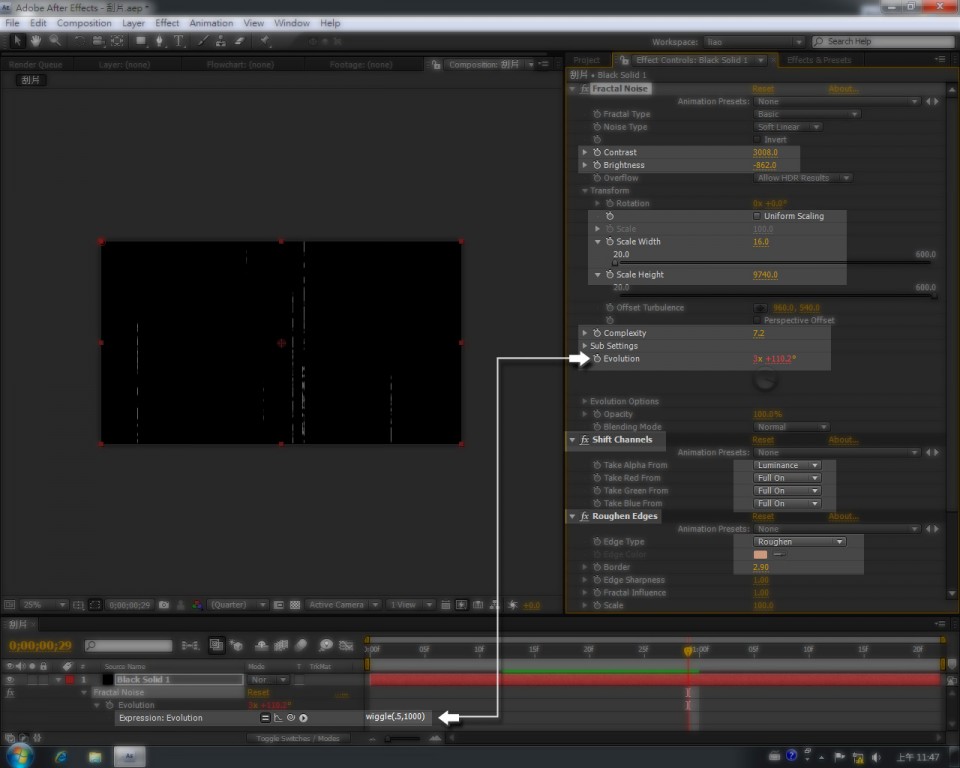
Task: Open the Take Alpha From dropdown
Action: (787, 465)
